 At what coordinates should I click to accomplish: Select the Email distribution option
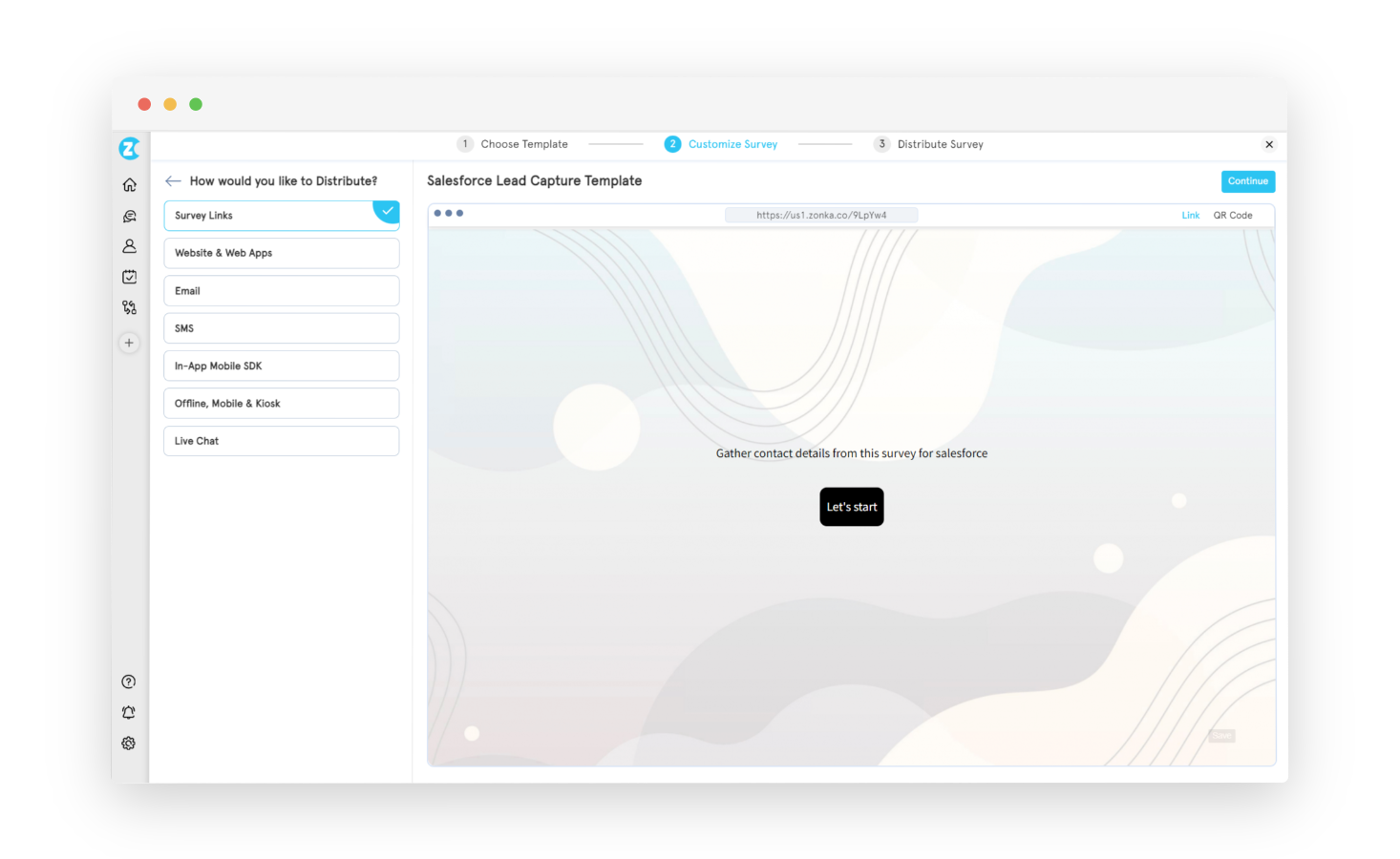click(282, 291)
